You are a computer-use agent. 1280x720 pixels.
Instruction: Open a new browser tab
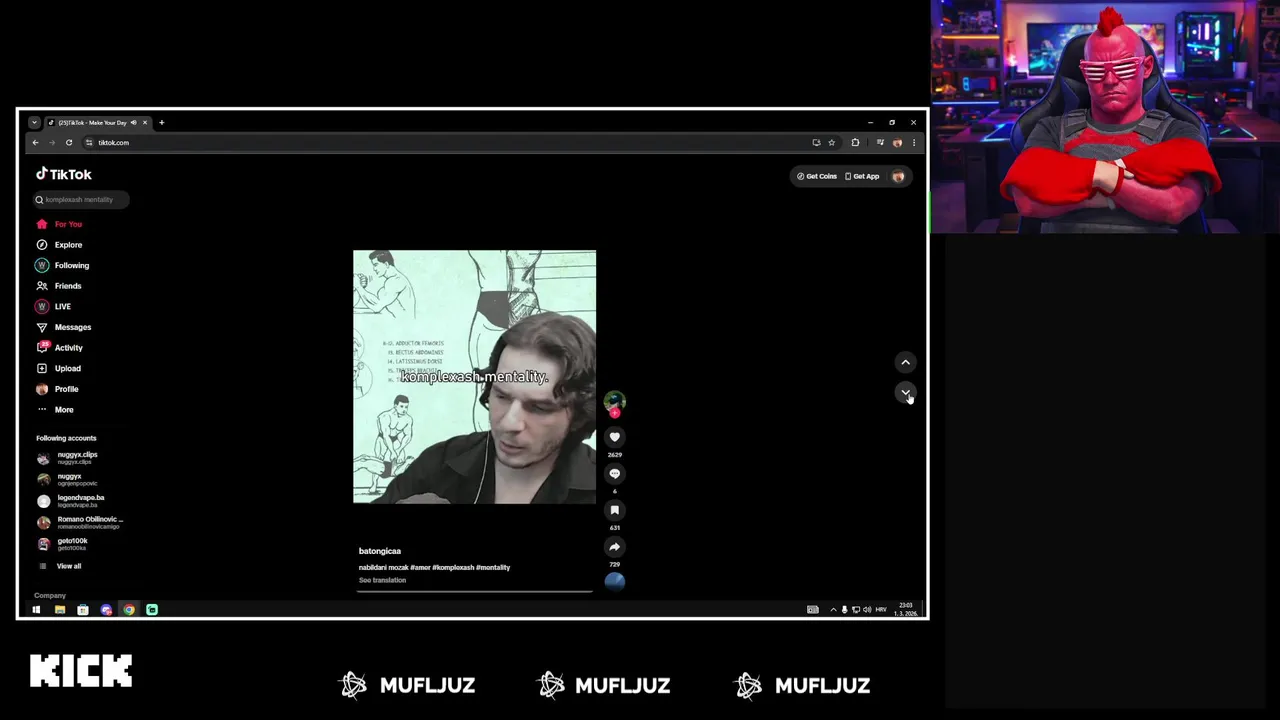[161, 123]
